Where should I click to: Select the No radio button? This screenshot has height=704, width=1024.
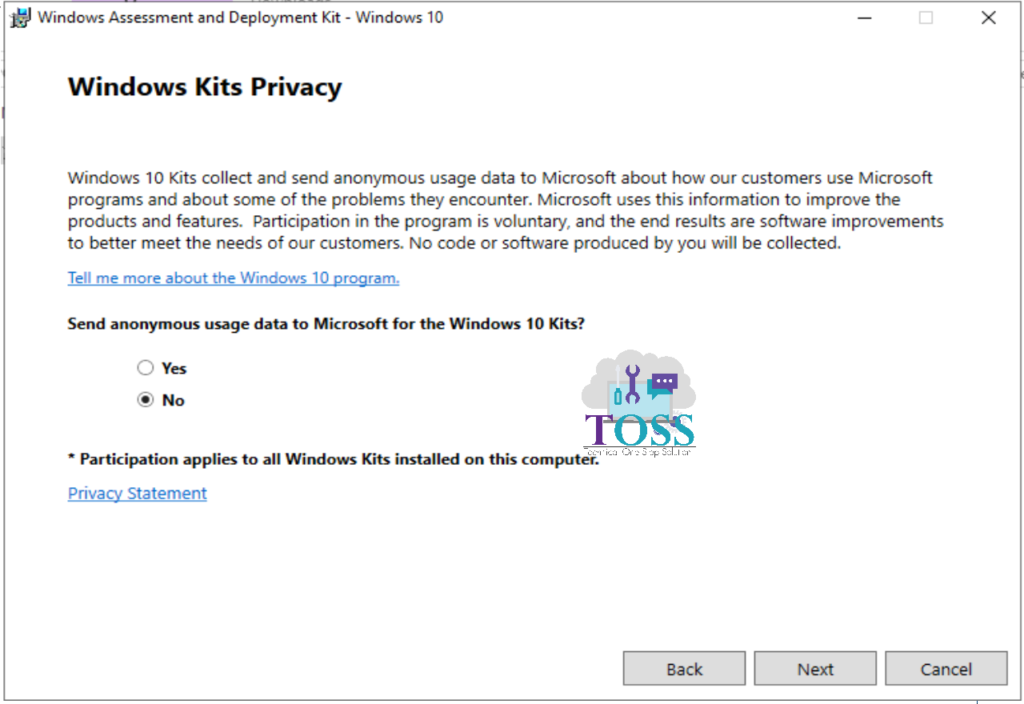pos(145,400)
